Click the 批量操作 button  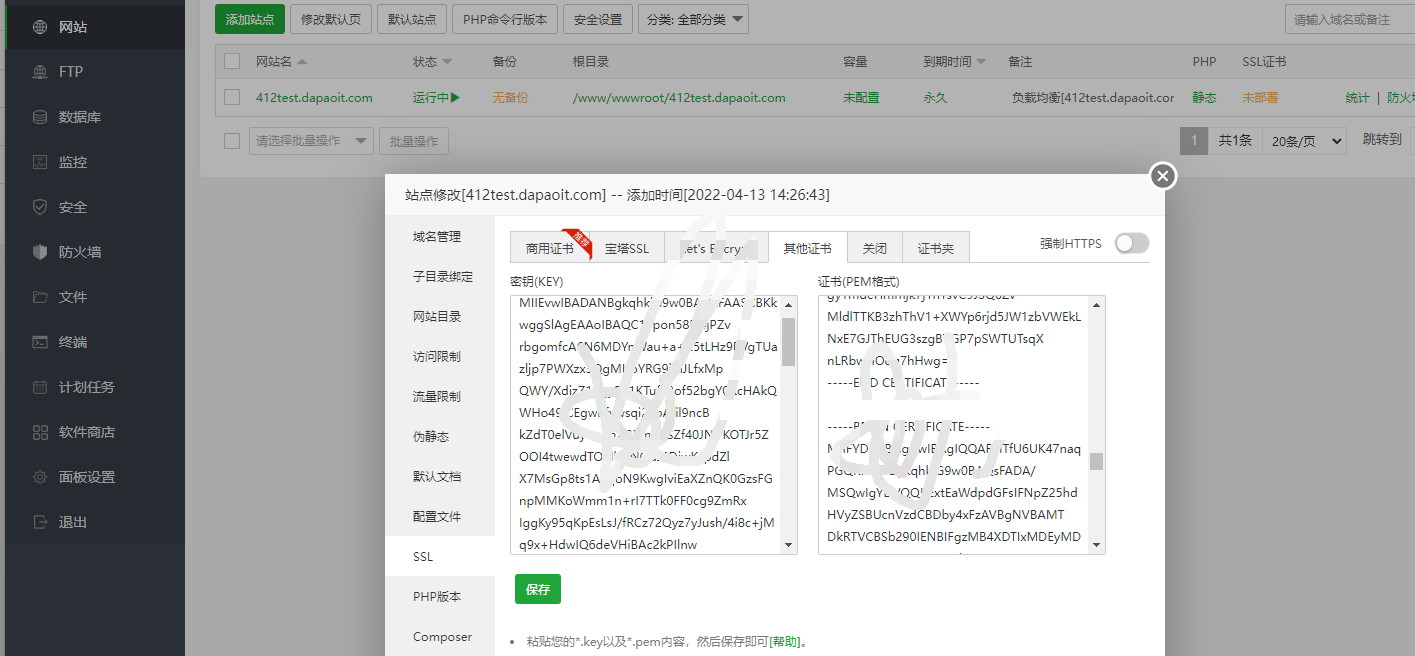(414, 141)
